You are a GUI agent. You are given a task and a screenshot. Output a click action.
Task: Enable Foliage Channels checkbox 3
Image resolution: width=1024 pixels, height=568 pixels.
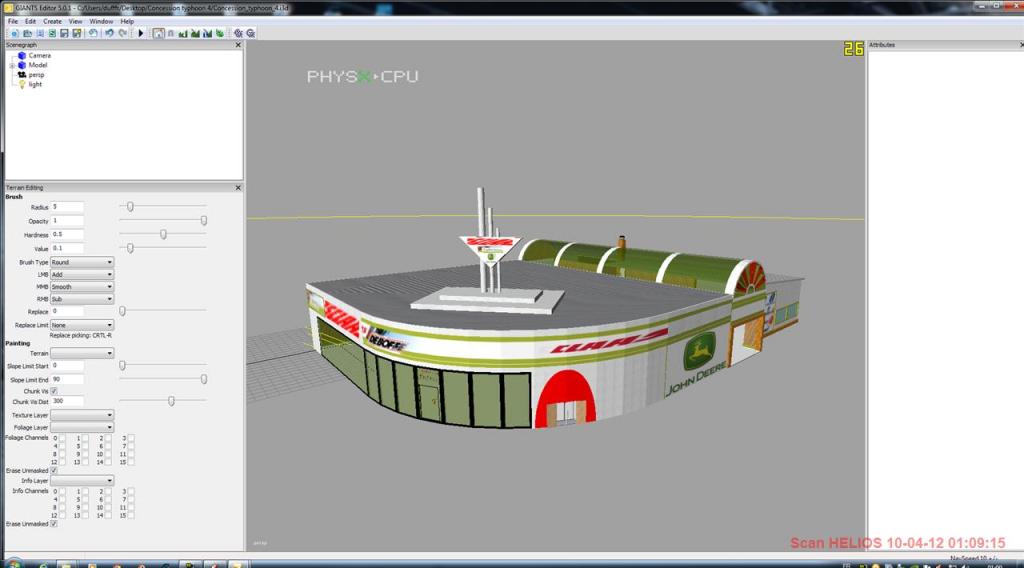tap(131, 438)
